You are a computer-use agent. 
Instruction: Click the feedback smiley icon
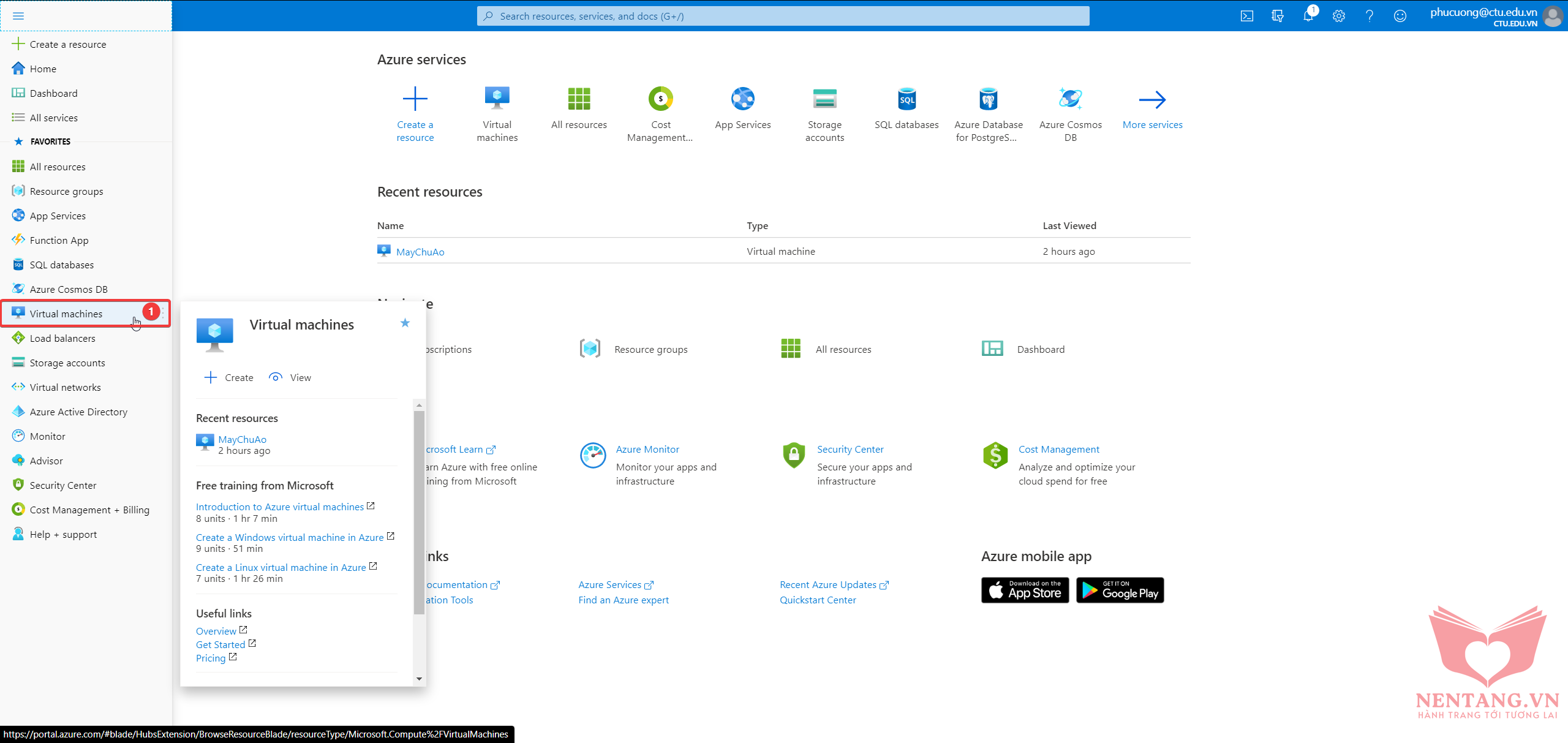tap(1400, 16)
